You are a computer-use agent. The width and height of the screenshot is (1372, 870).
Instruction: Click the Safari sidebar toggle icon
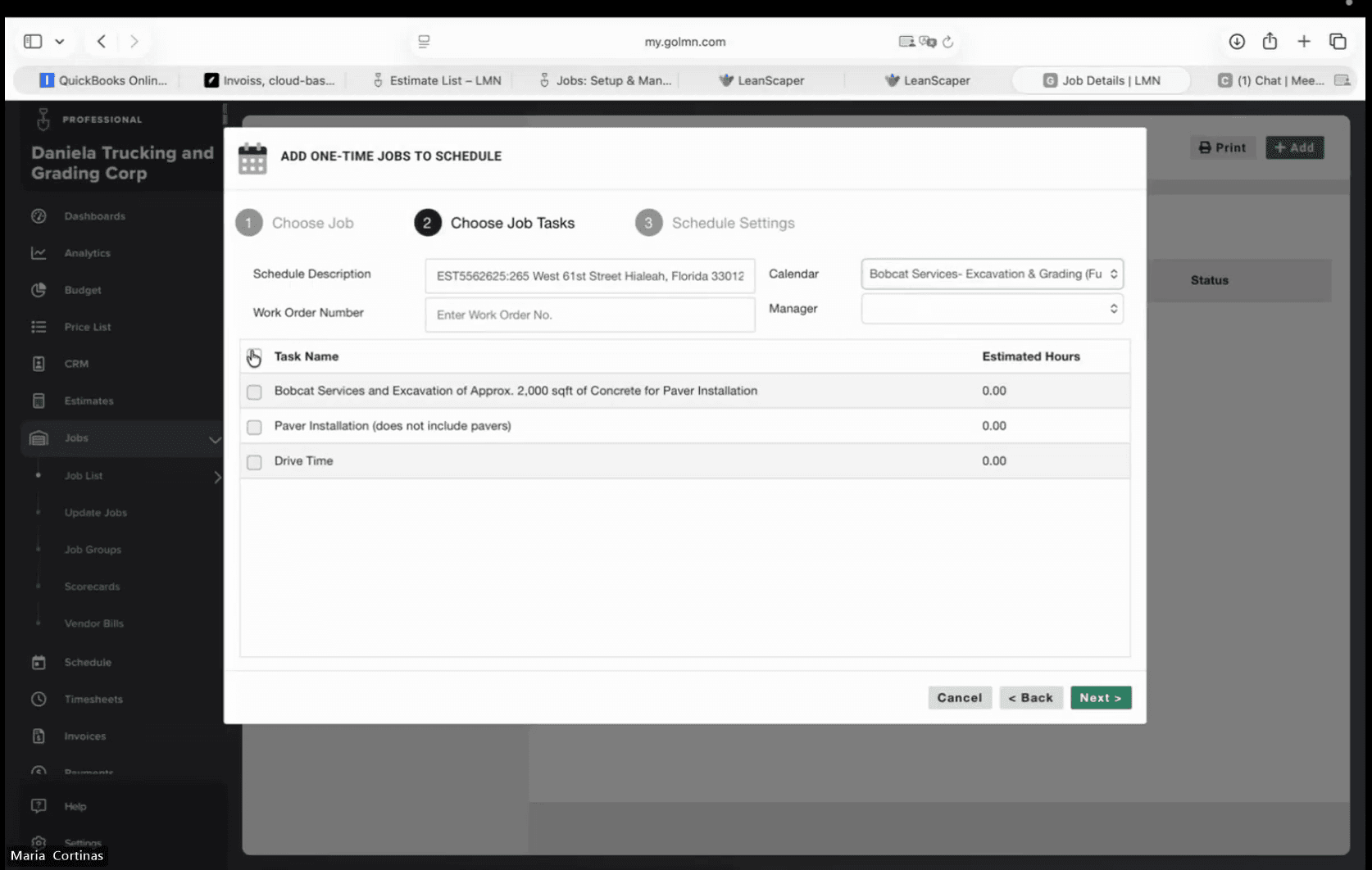click(x=33, y=41)
